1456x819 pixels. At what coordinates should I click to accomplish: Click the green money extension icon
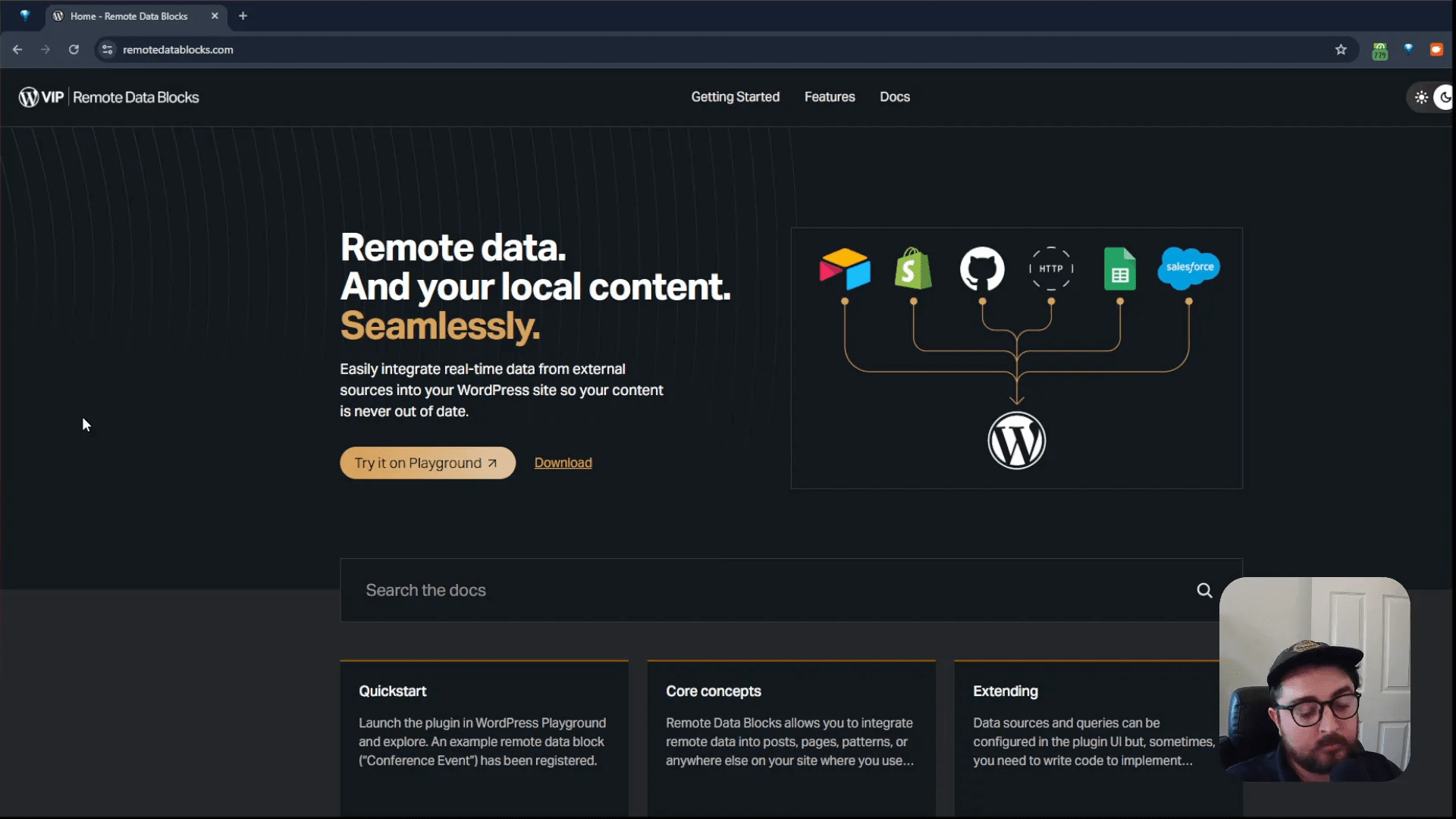pos(1380,49)
